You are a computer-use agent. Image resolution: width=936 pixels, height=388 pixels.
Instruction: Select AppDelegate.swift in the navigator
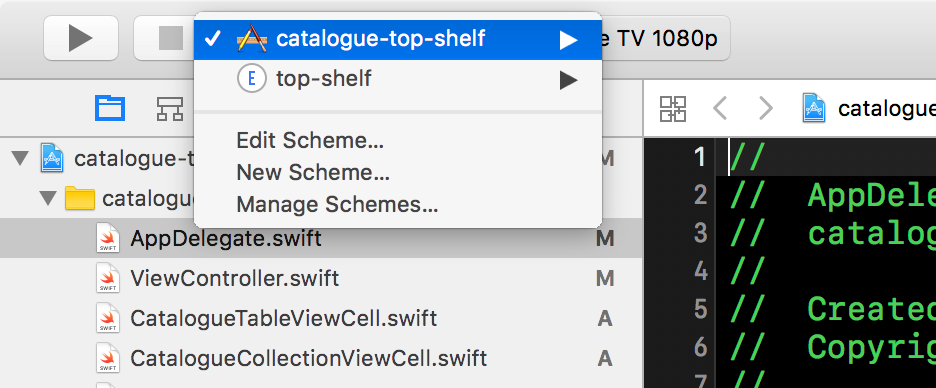226,239
